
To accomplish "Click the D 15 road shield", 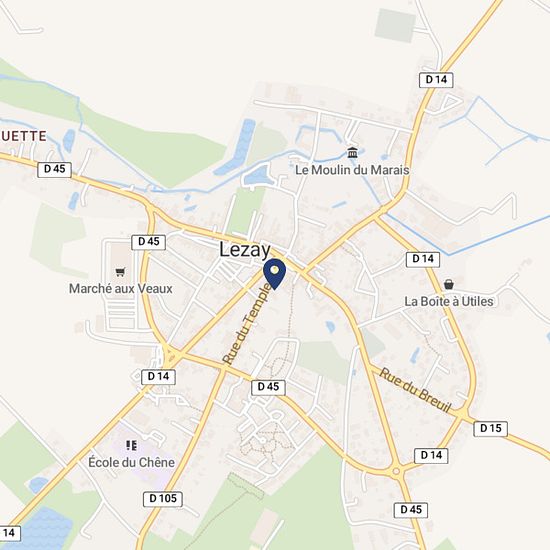I will pos(490,428).
